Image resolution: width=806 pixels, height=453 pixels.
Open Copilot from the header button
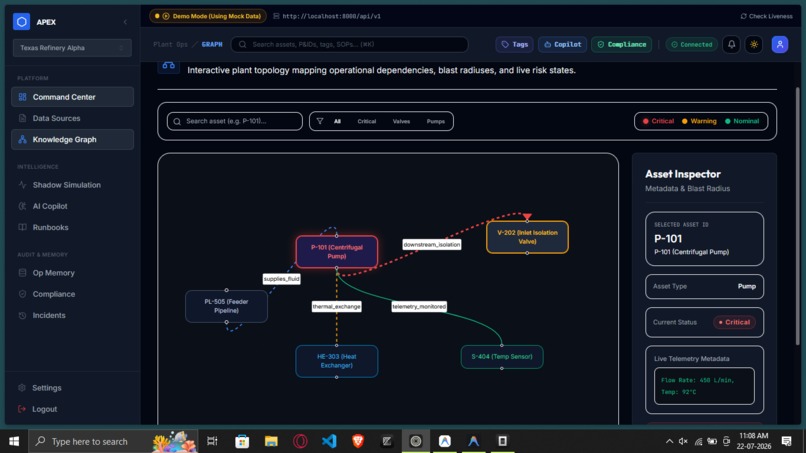tap(562, 45)
